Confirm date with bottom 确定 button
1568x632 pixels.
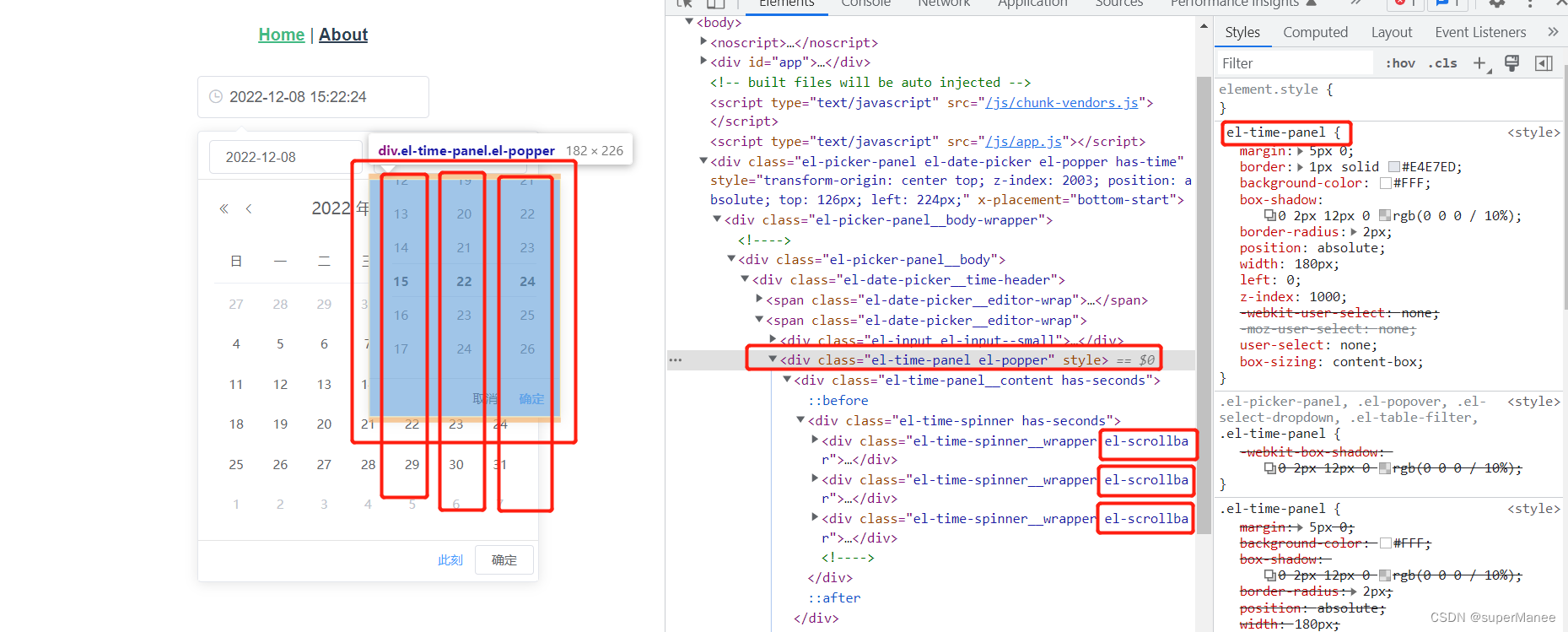[x=504, y=560]
